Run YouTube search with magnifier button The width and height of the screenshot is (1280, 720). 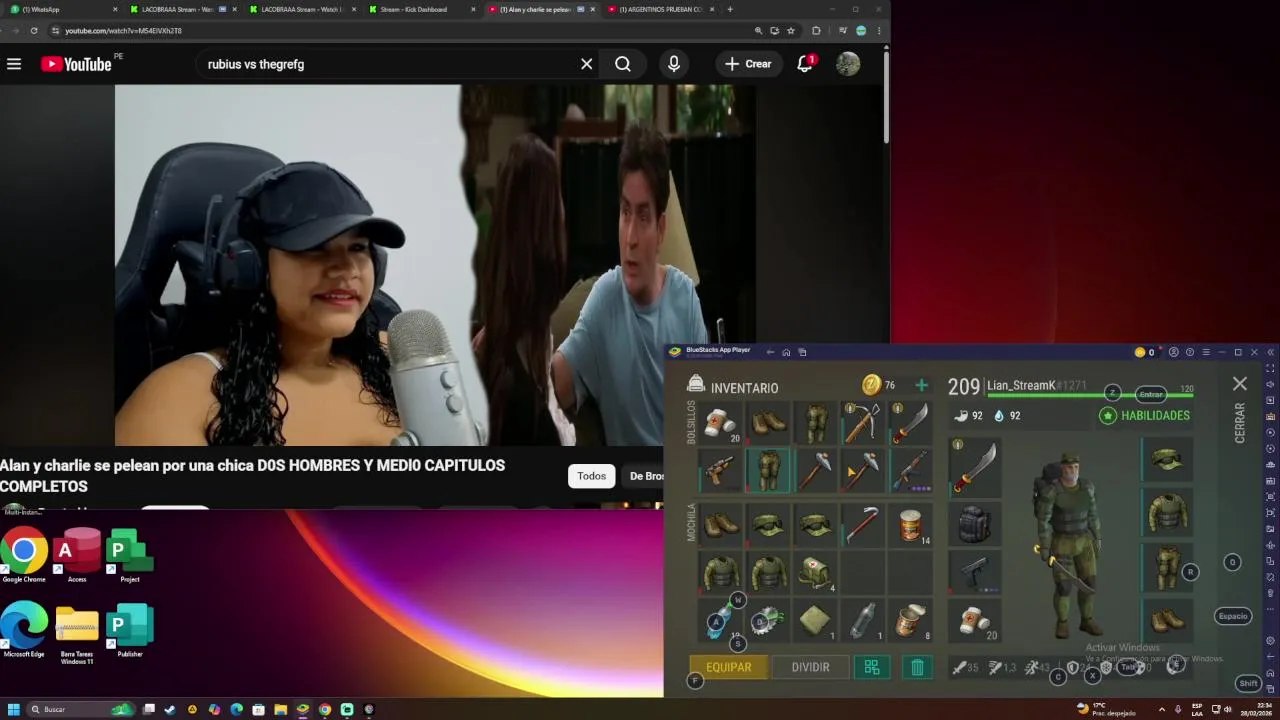[x=623, y=64]
